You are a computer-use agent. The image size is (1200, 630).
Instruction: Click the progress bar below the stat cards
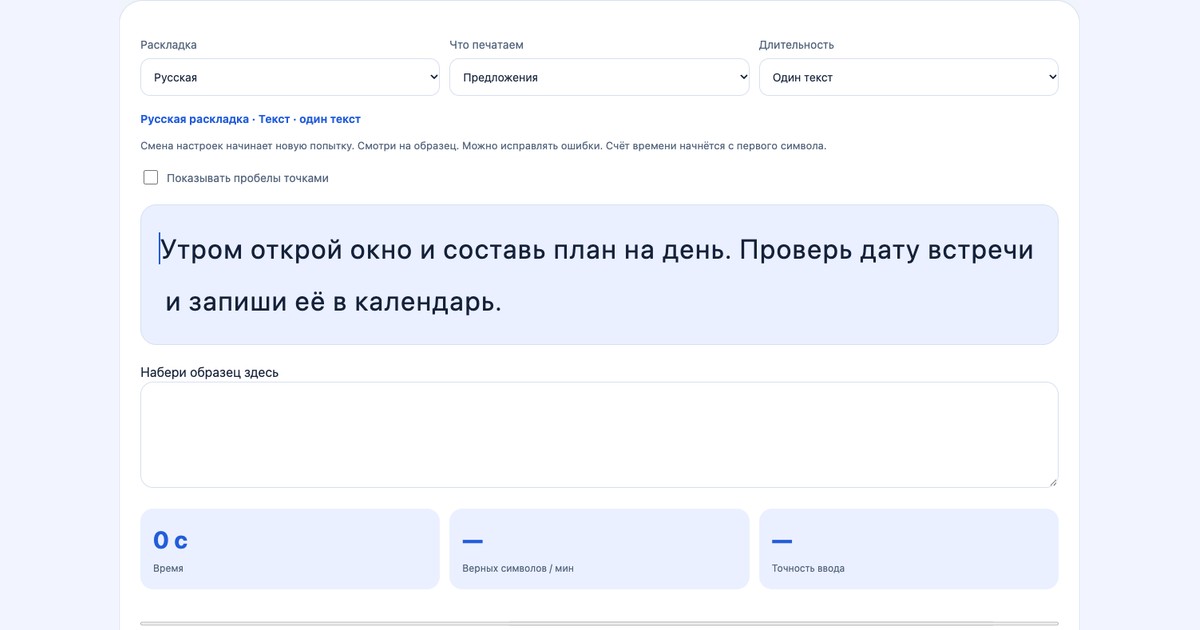pyautogui.click(x=599, y=623)
